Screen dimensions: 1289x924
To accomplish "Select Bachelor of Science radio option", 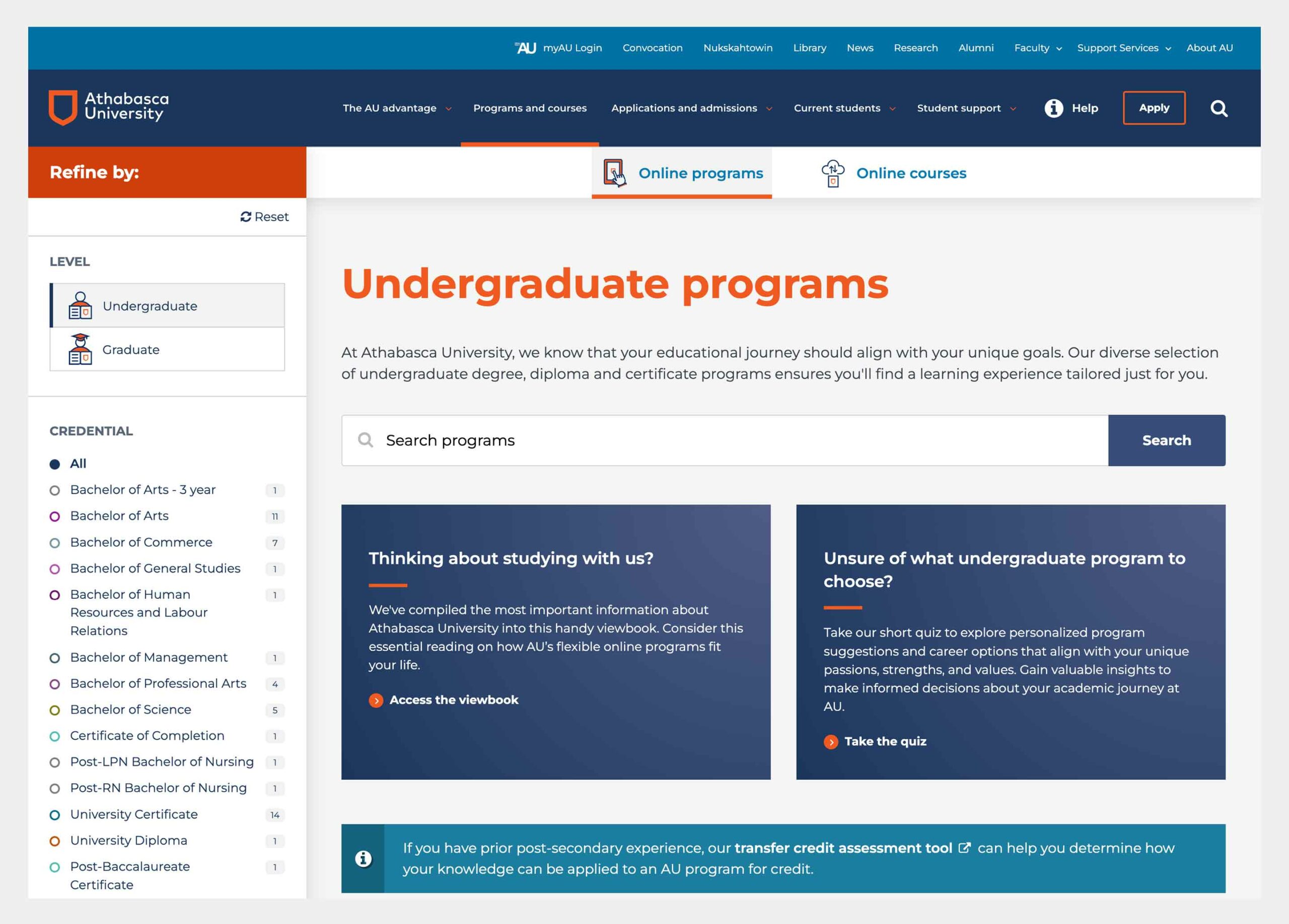I will coord(54,711).
